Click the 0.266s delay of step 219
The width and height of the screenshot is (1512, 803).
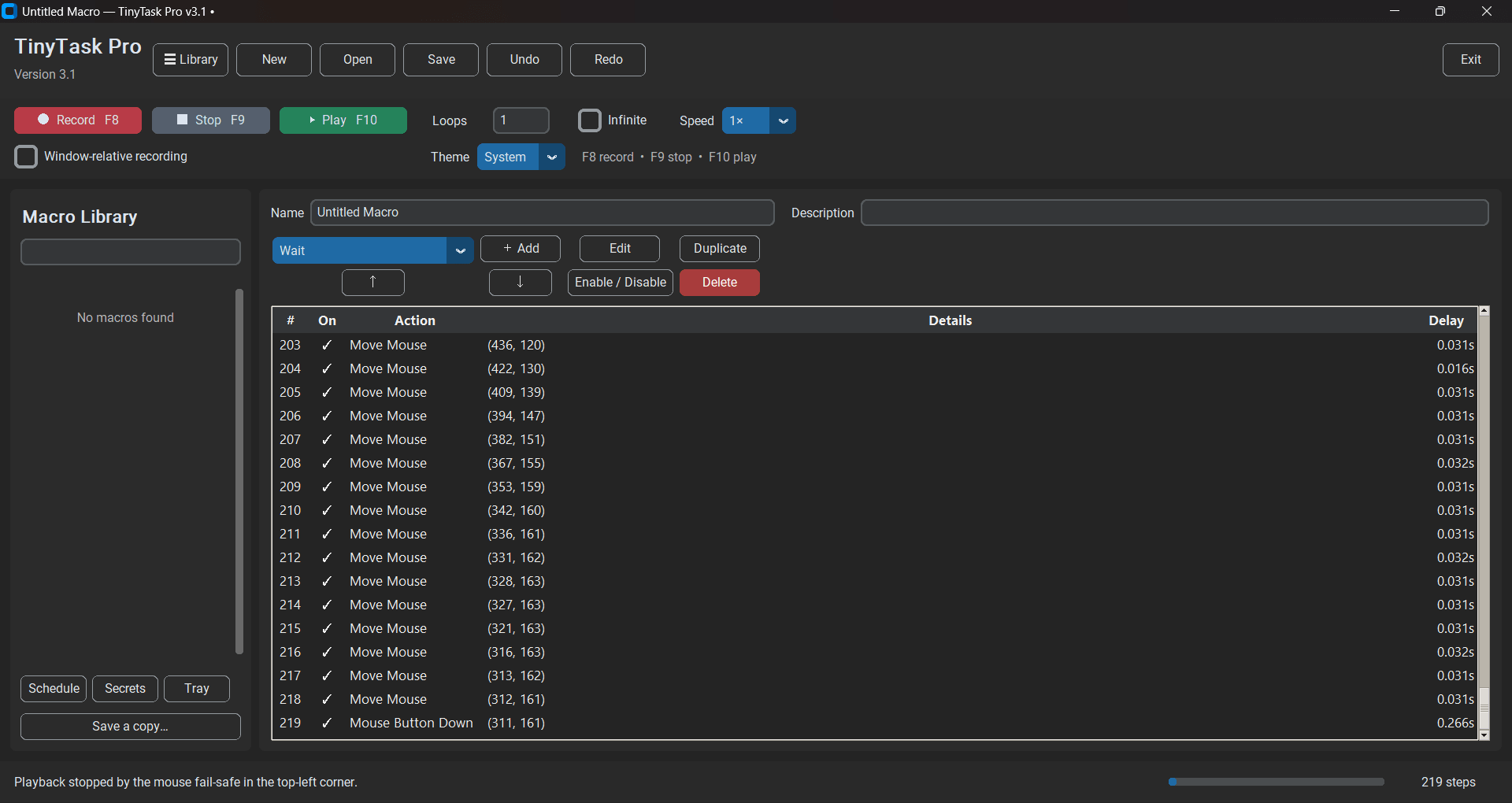1455,723
